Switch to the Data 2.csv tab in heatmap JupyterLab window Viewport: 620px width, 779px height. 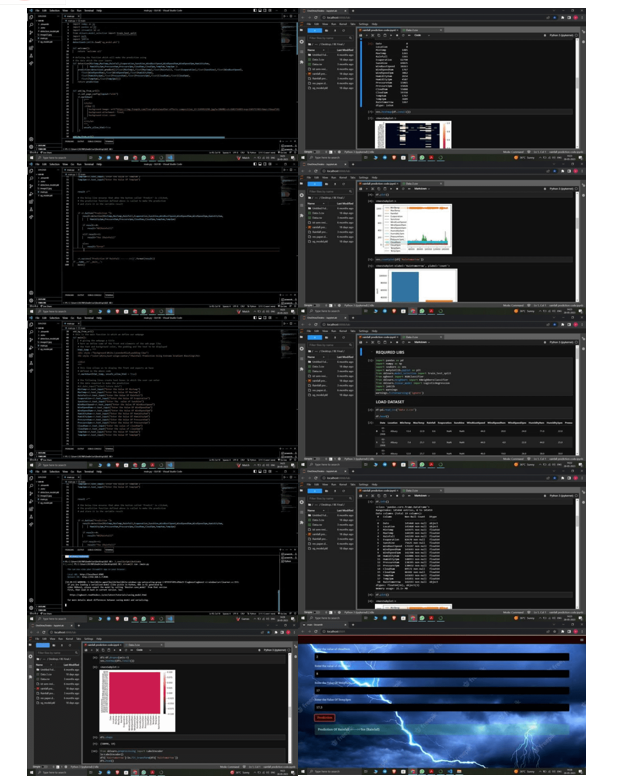144,645
